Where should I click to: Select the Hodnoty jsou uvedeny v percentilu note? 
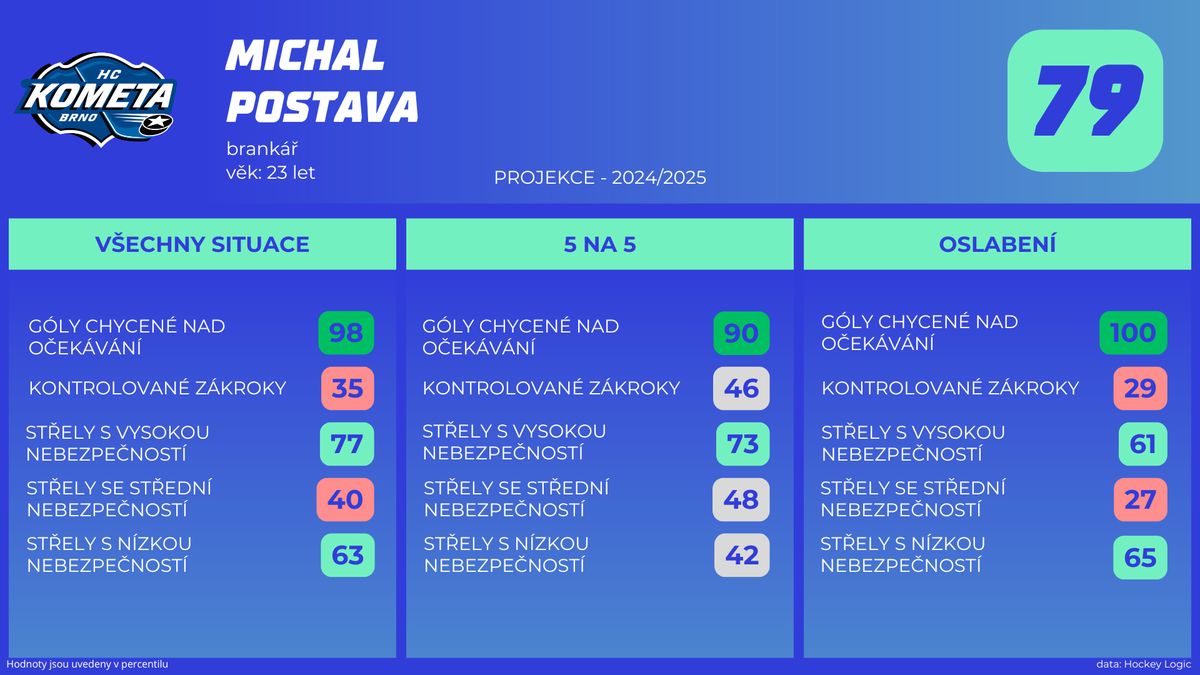(87, 664)
